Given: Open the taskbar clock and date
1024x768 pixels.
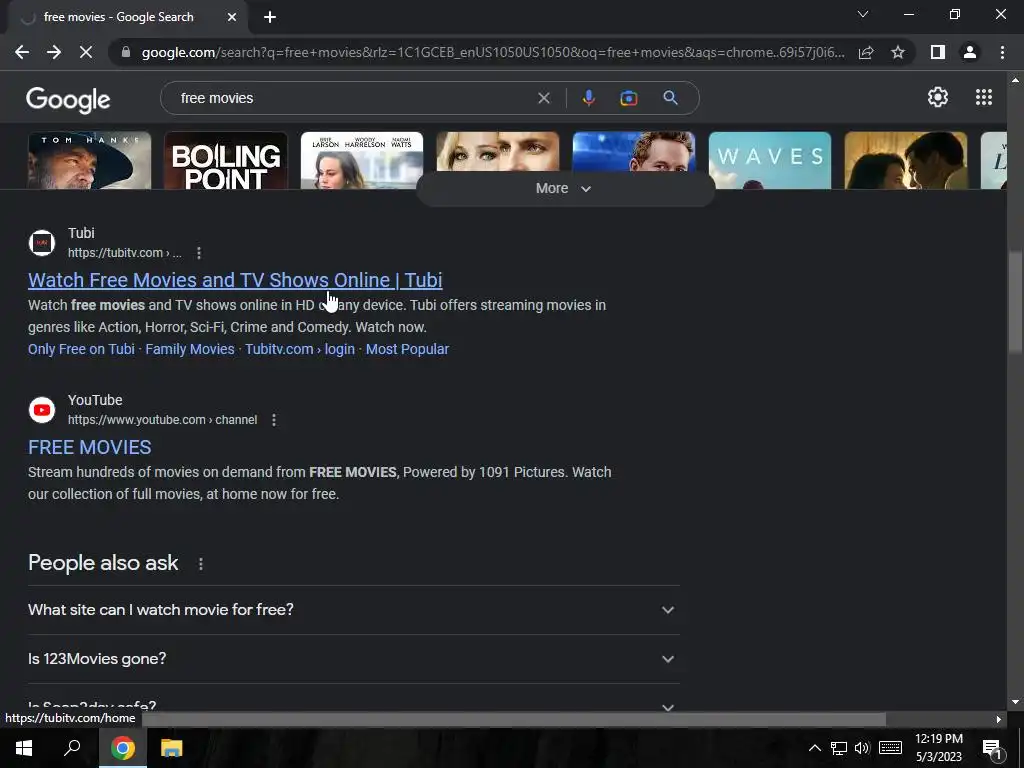Looking at the screenshot, I should point(938,748).
